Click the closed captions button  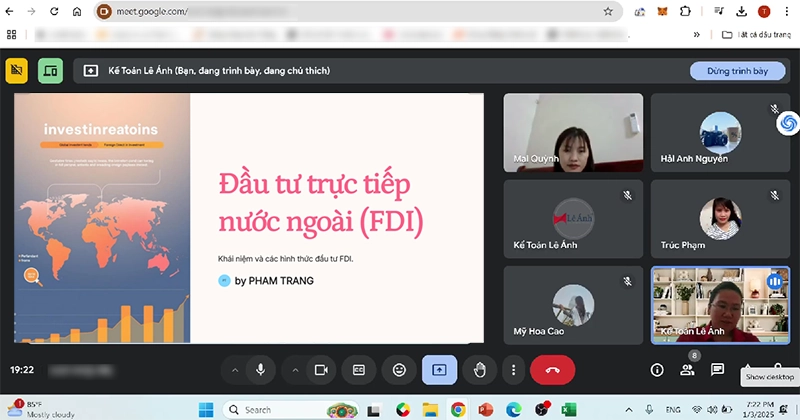pyautogui.click(x=359, y=369)
